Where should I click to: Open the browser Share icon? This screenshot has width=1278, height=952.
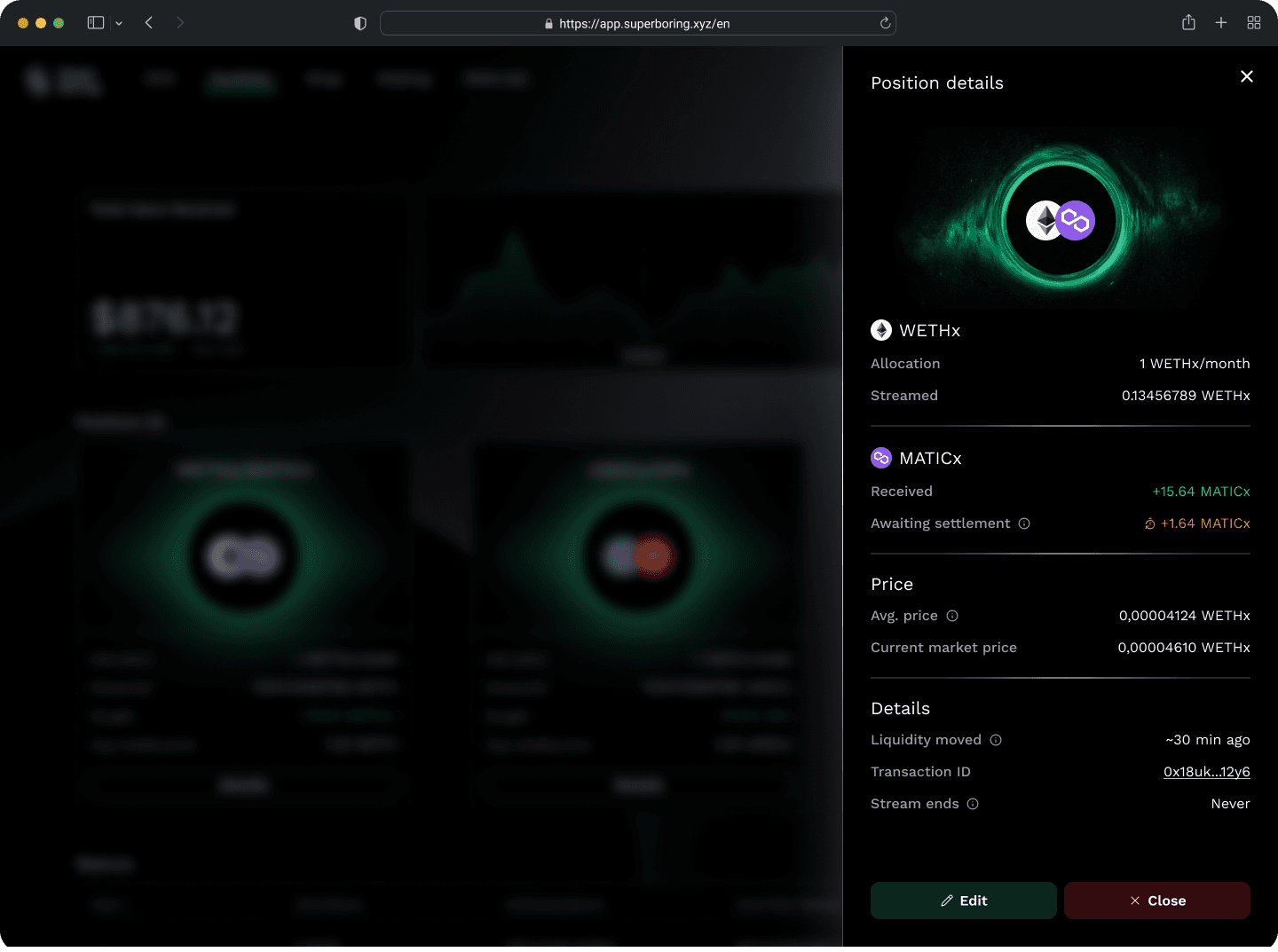[1189, 22]
